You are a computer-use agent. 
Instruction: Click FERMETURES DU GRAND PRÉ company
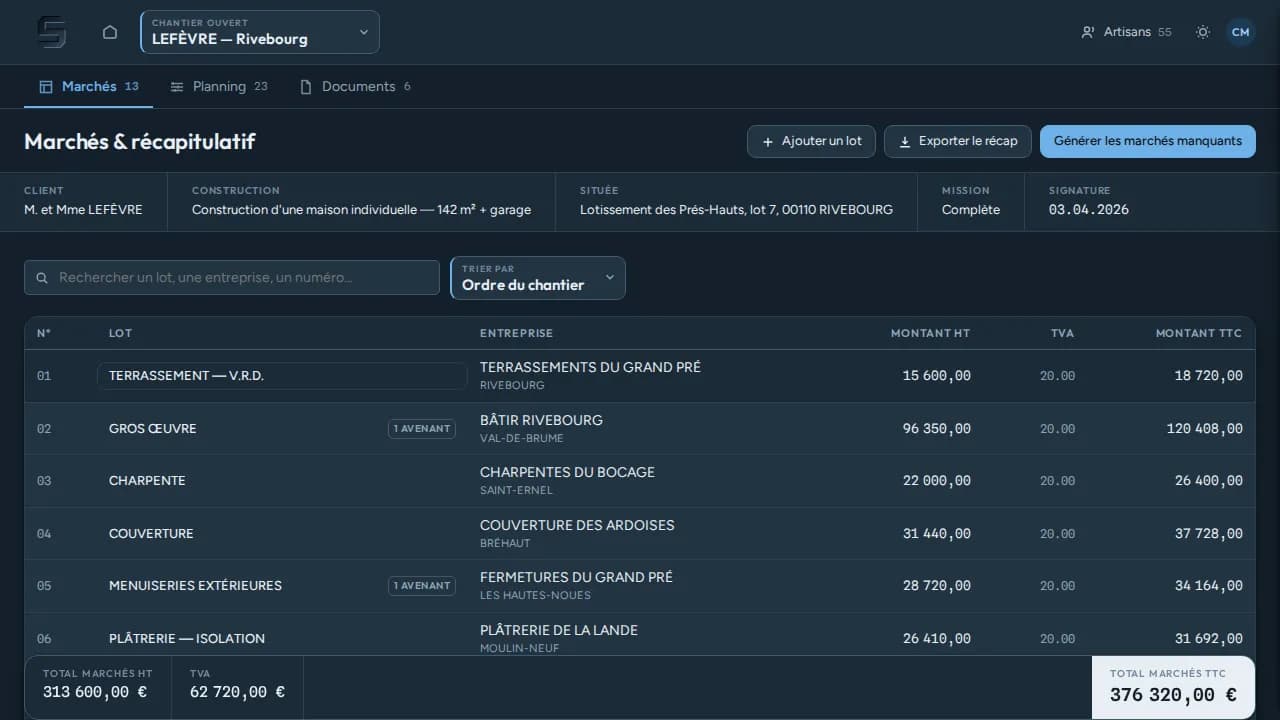click(x=576, y=577)
